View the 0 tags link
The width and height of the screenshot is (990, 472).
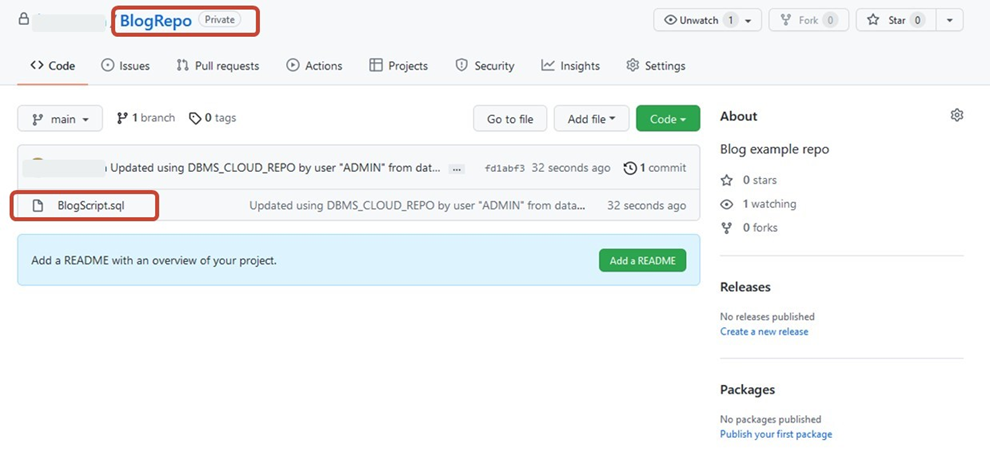click(x=213, y=118)
